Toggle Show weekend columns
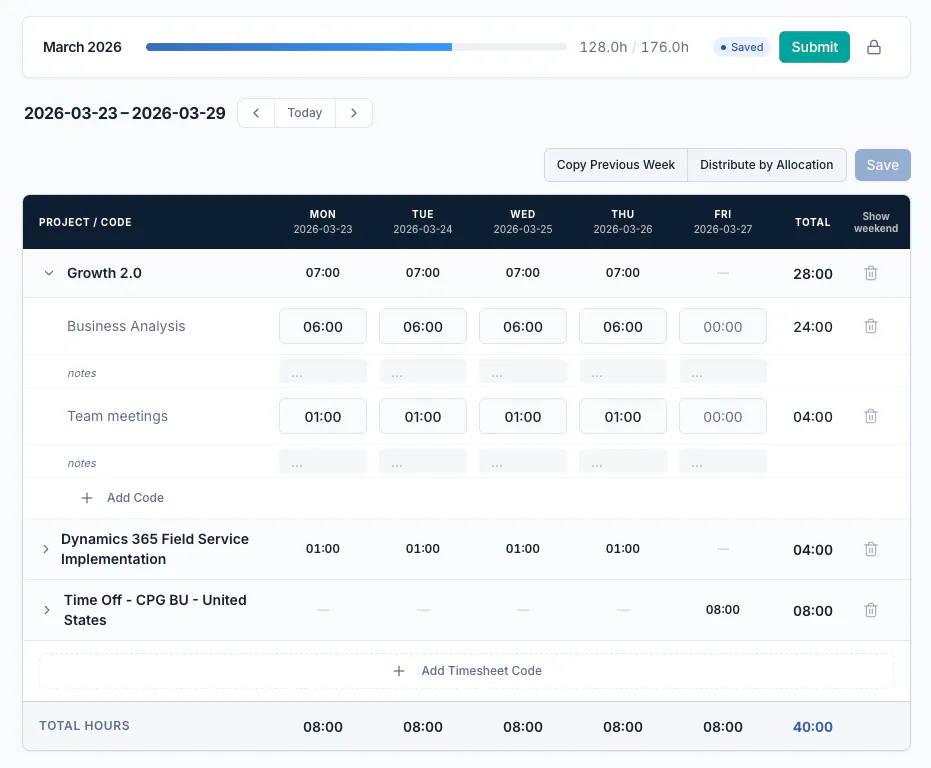 pos(876,222)
